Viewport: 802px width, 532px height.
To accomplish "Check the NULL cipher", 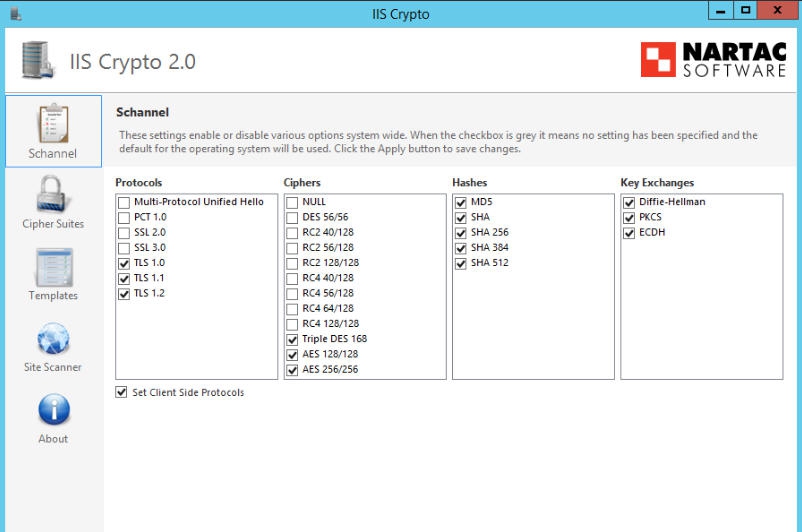I will [x=292, y=203].
